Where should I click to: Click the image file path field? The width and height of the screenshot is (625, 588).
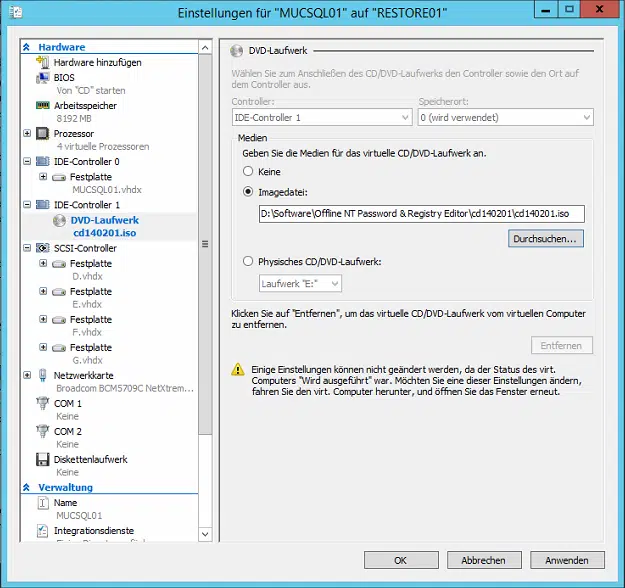click(x=415, y=213)
